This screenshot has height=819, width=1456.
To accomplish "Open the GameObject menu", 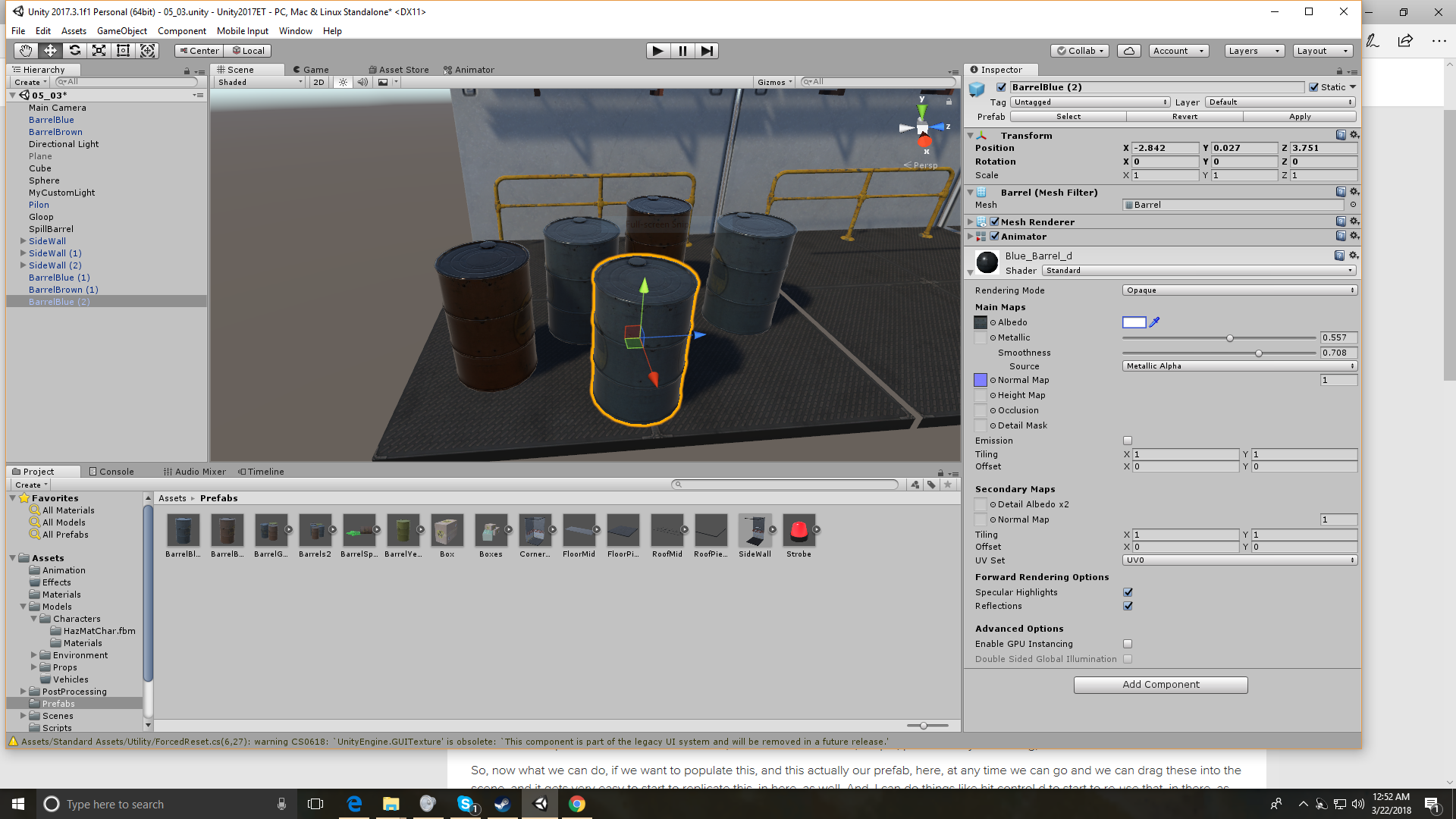I will point(121,31).
